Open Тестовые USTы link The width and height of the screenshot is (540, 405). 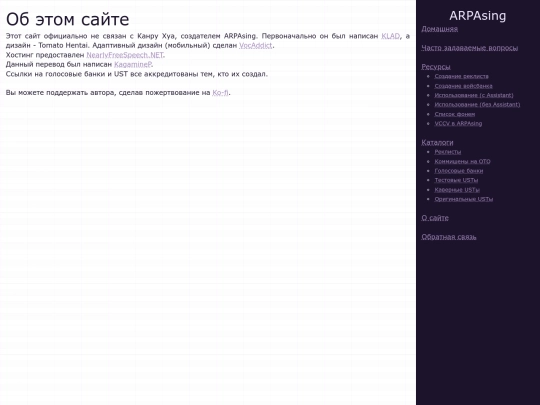click(x=456, y=180)
